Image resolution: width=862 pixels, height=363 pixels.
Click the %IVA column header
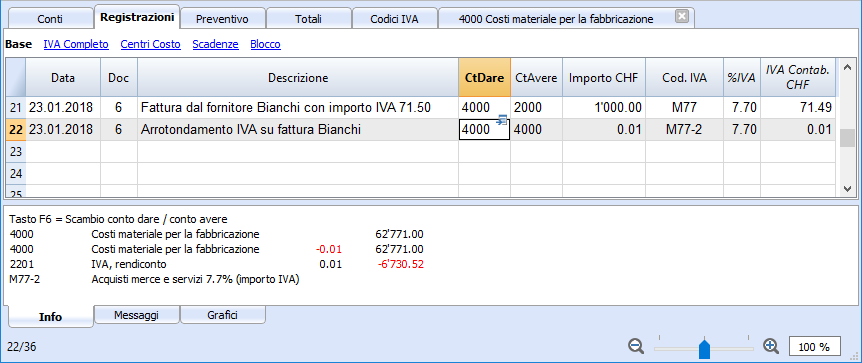[x=742, y=78]
